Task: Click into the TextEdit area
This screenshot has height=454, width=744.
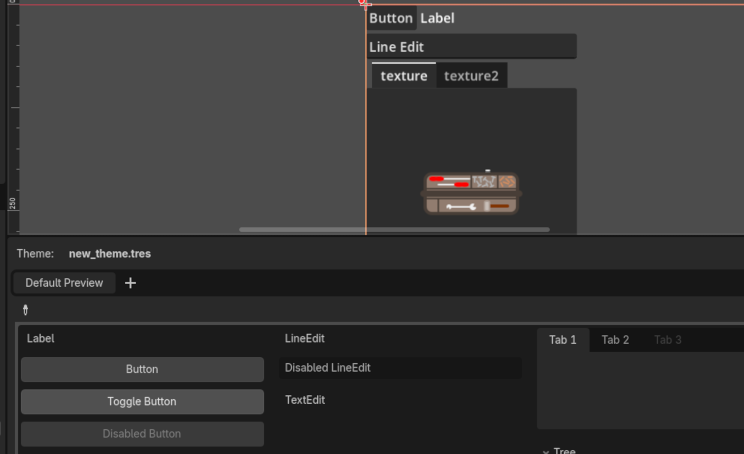Action: click(400, 401)
